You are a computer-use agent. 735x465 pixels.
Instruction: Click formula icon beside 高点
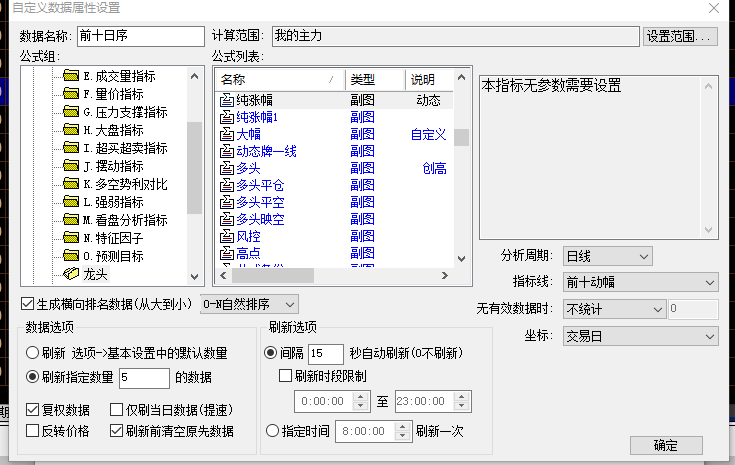[x=227, y=253]
